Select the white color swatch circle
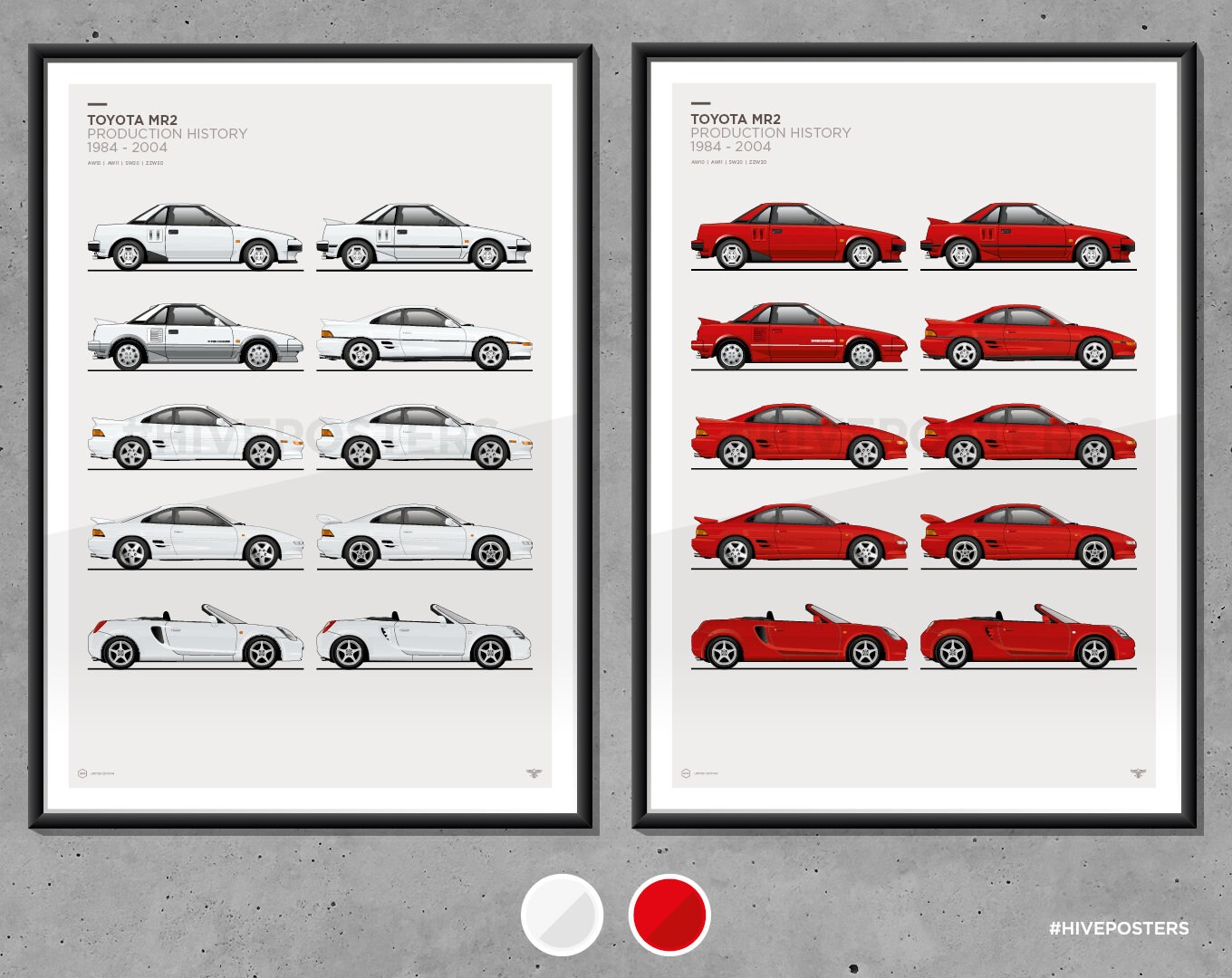The height and width of the screenshot is (978, 1232). click(x=563, y=915)
